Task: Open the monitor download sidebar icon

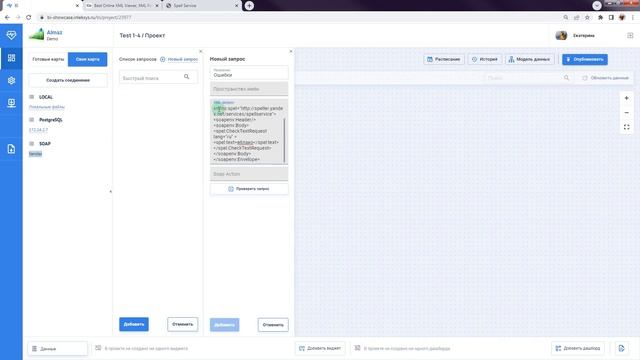Action: (x=11, y=103)
